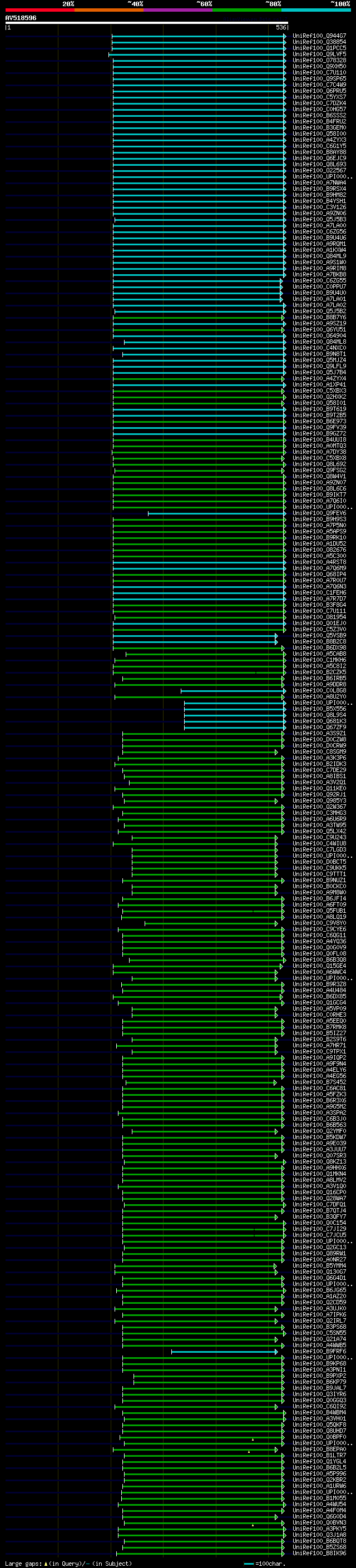Select the UniRef100_B1LTR7 label
356x1568 pixels.
(x=319, y=1456)
